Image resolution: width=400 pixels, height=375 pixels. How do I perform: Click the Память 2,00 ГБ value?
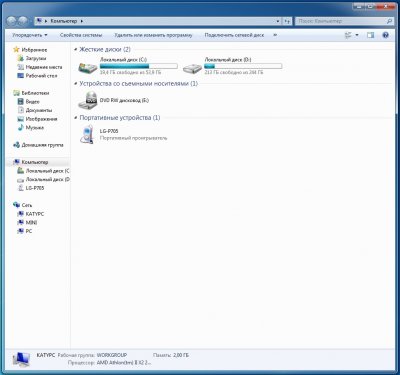pyautogui.click(x=181, y=355)
